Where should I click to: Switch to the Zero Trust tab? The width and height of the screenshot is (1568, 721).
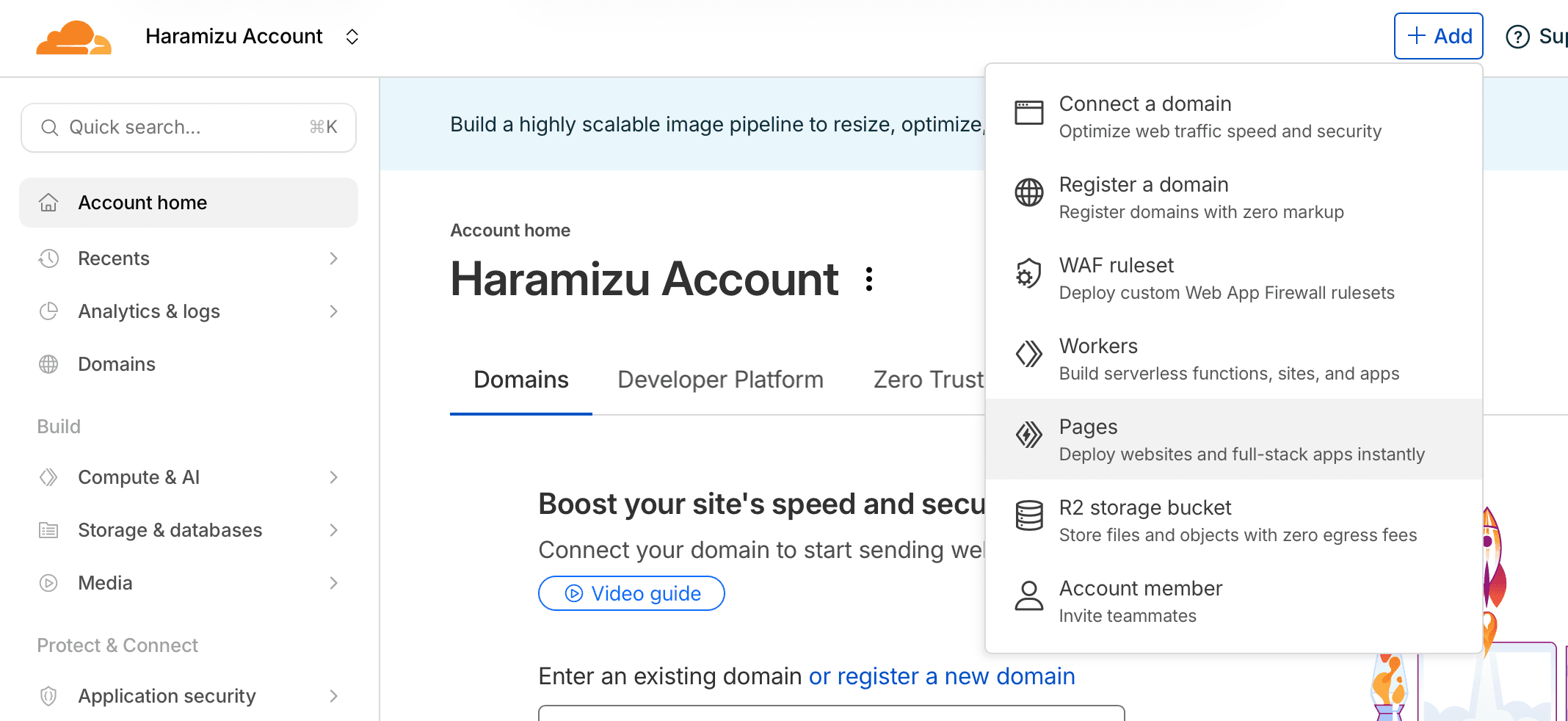928,380
